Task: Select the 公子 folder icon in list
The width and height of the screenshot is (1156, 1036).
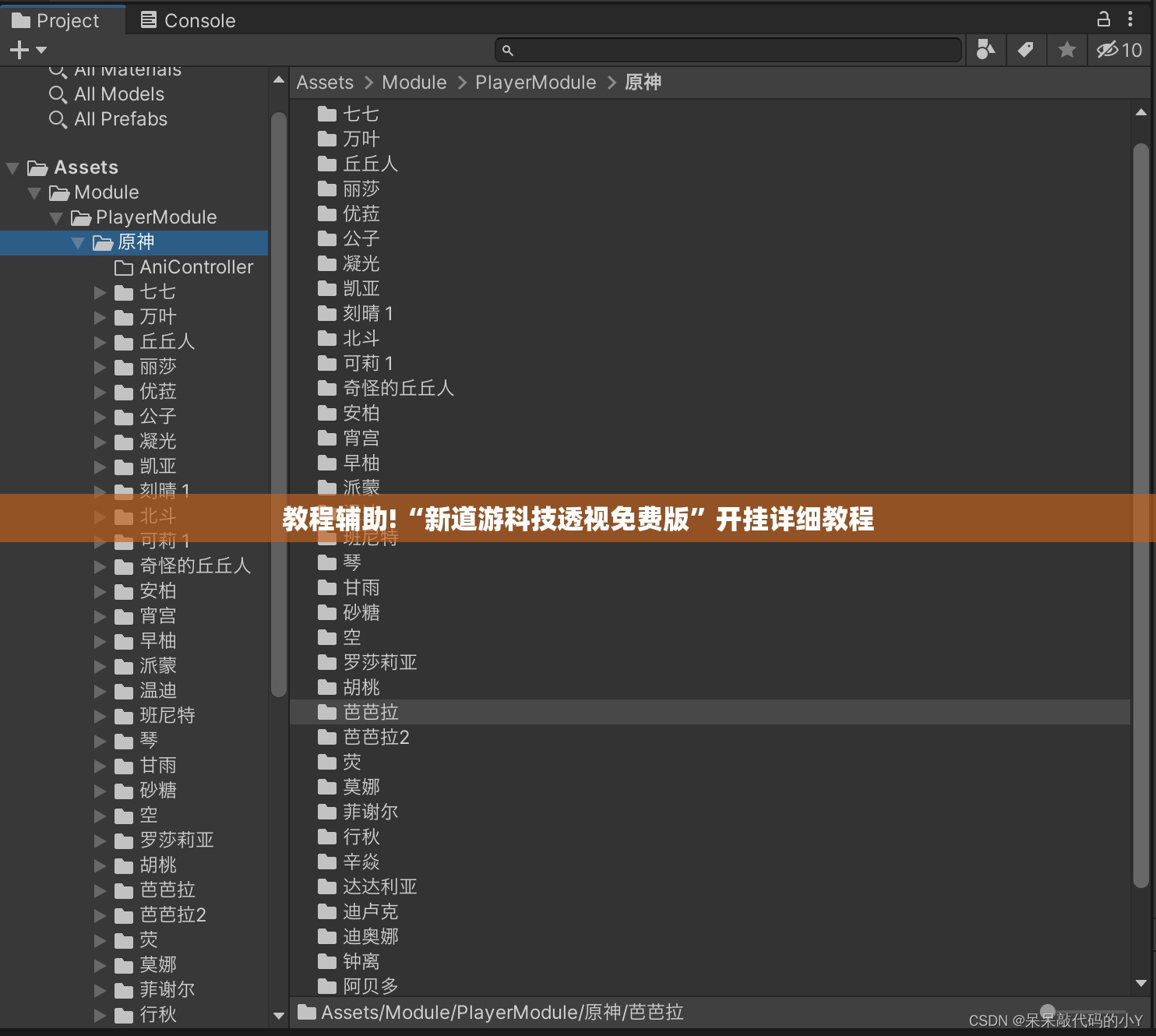Action: tap(327, 239)
